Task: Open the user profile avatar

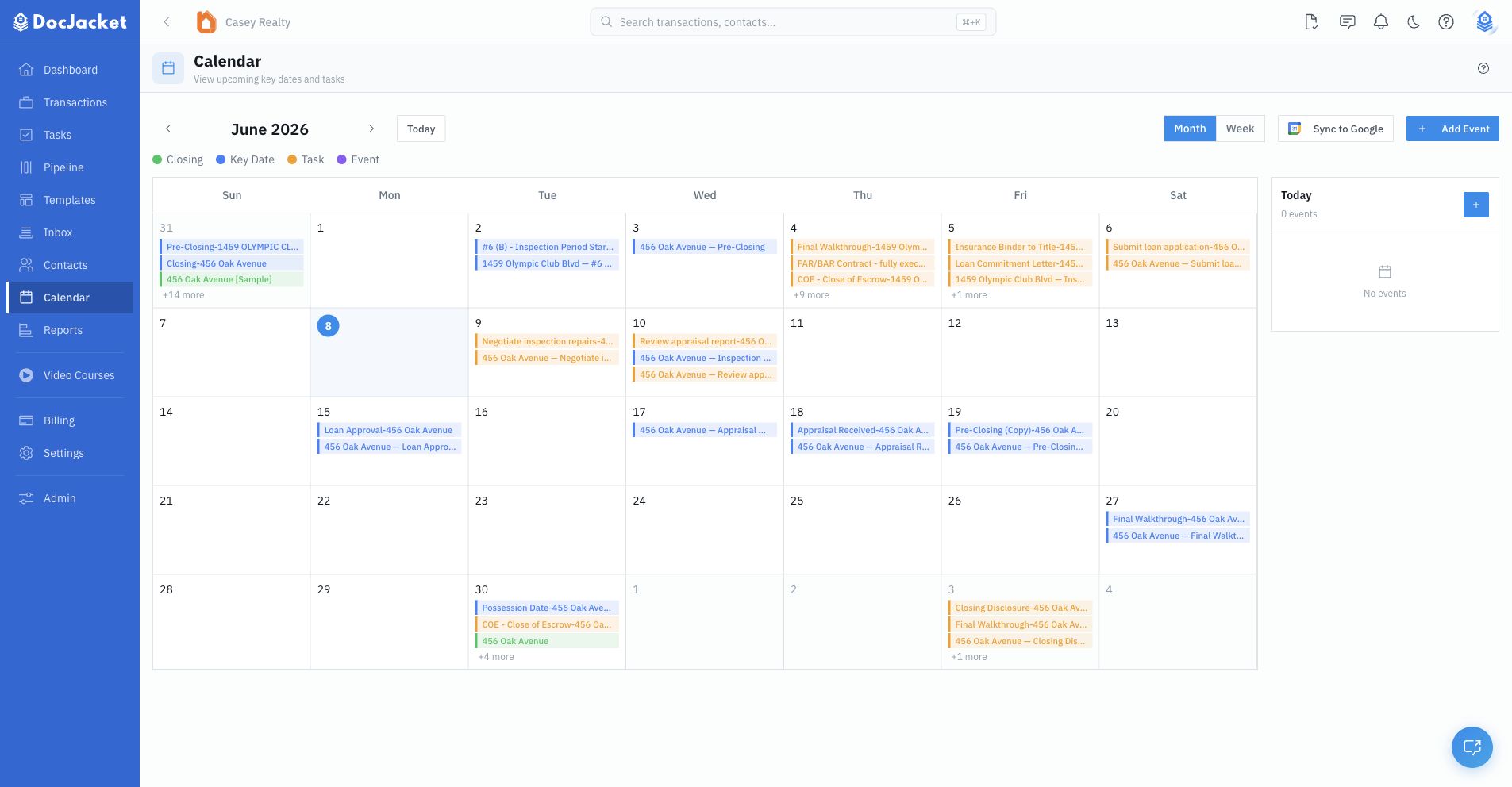Action: tap(1485, 22)
